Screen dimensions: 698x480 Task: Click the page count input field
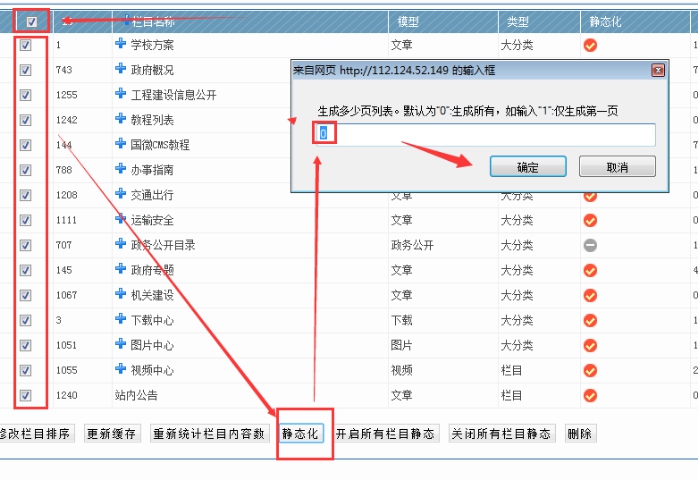[486, 134]
